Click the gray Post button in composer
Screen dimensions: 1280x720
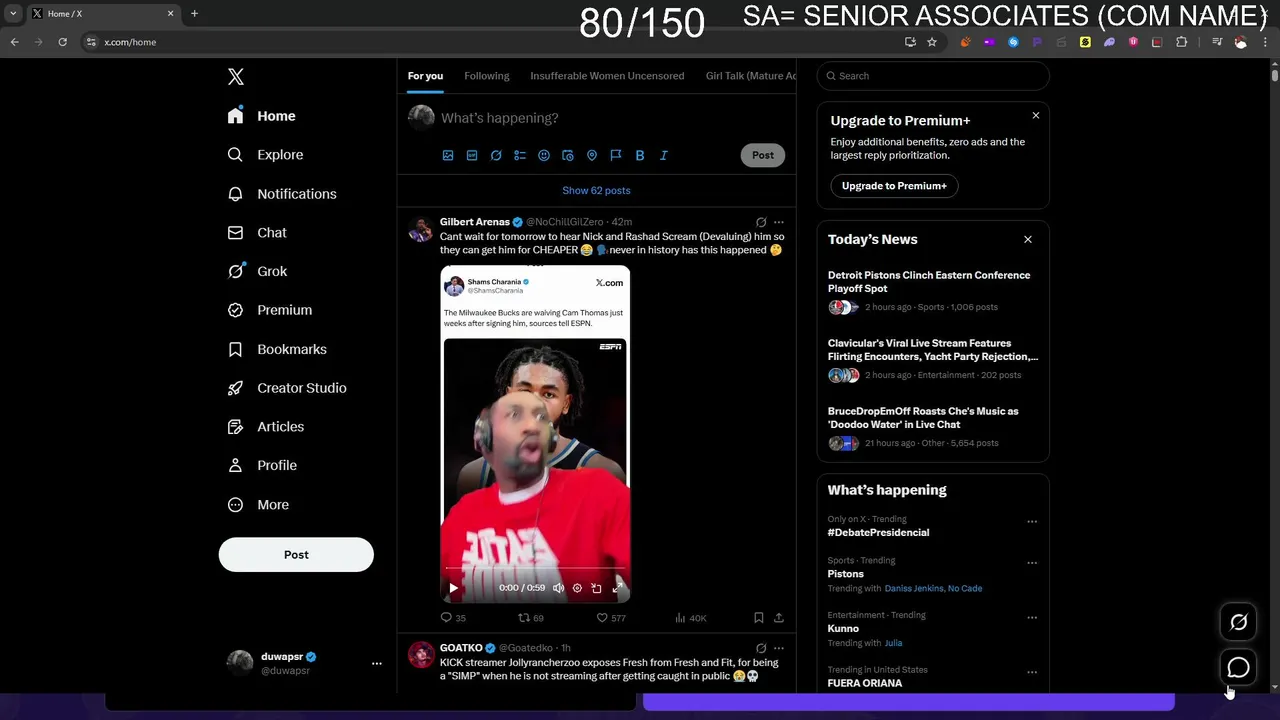[763, 155]
